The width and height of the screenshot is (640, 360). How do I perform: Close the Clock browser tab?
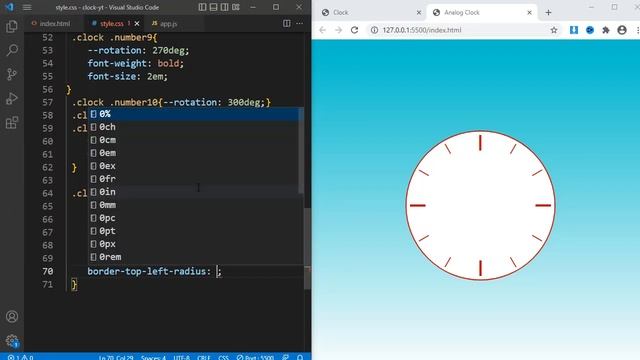(419, 13)
